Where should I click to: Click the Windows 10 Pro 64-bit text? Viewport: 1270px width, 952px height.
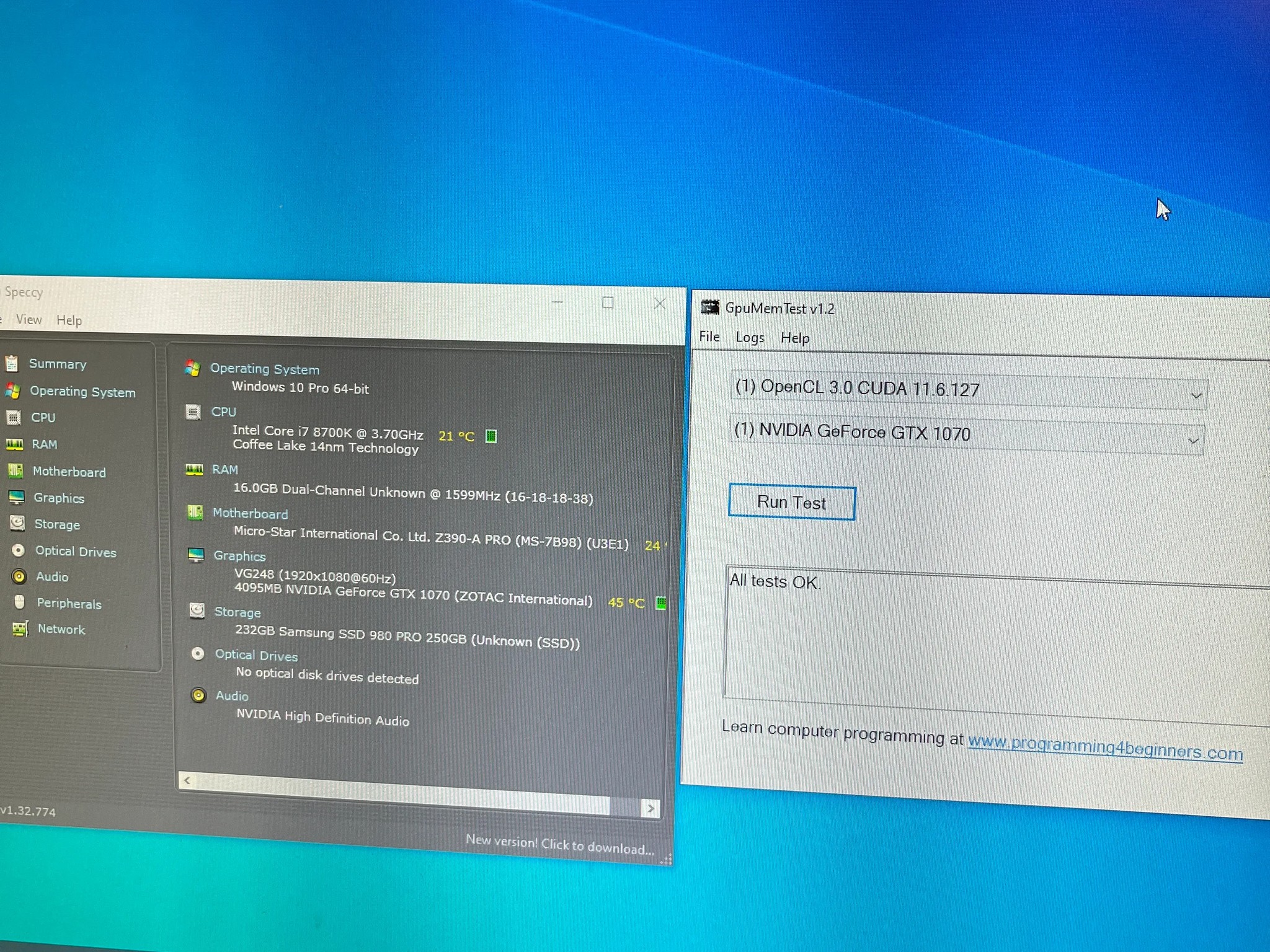pos(300,388)
